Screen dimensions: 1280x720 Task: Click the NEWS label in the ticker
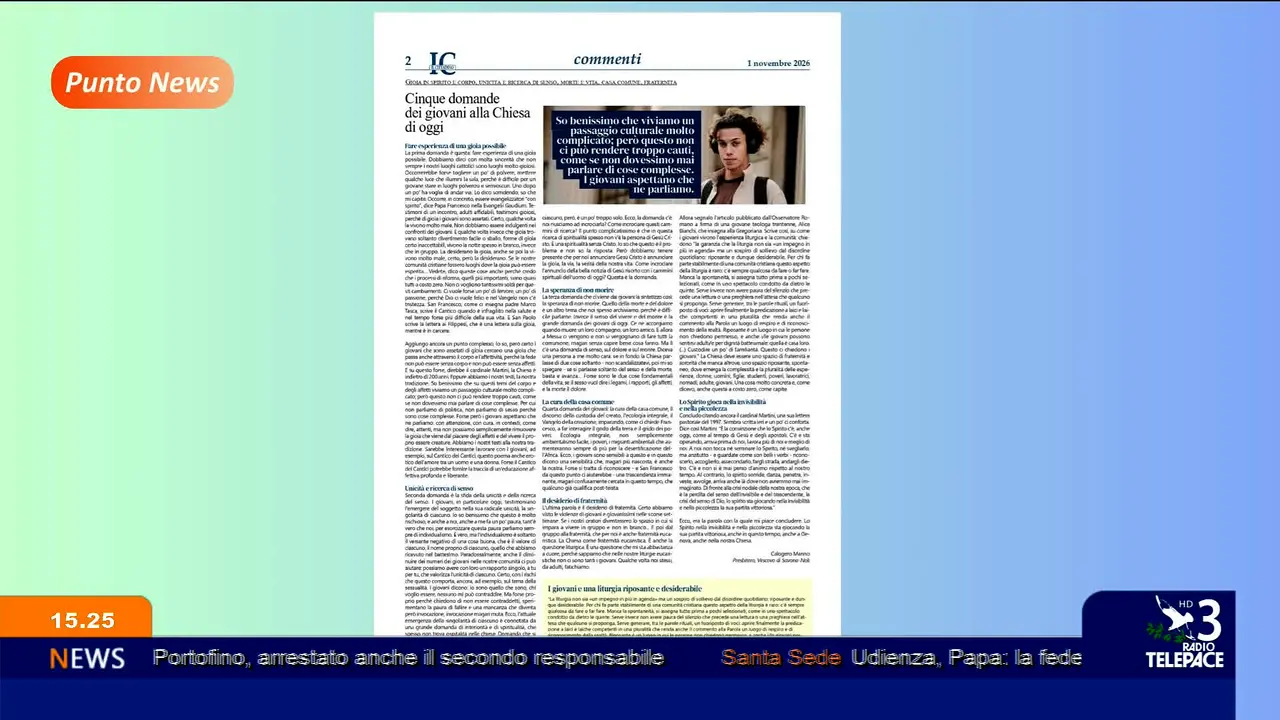tap(87, 658)
